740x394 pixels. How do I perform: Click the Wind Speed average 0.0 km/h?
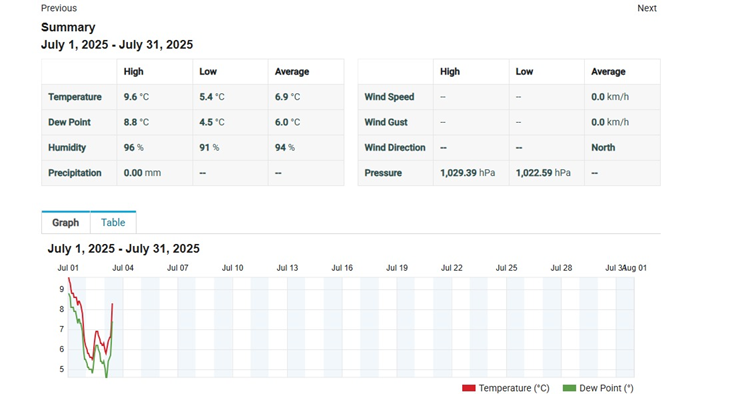pyautogui.click(x=610, y=97)
